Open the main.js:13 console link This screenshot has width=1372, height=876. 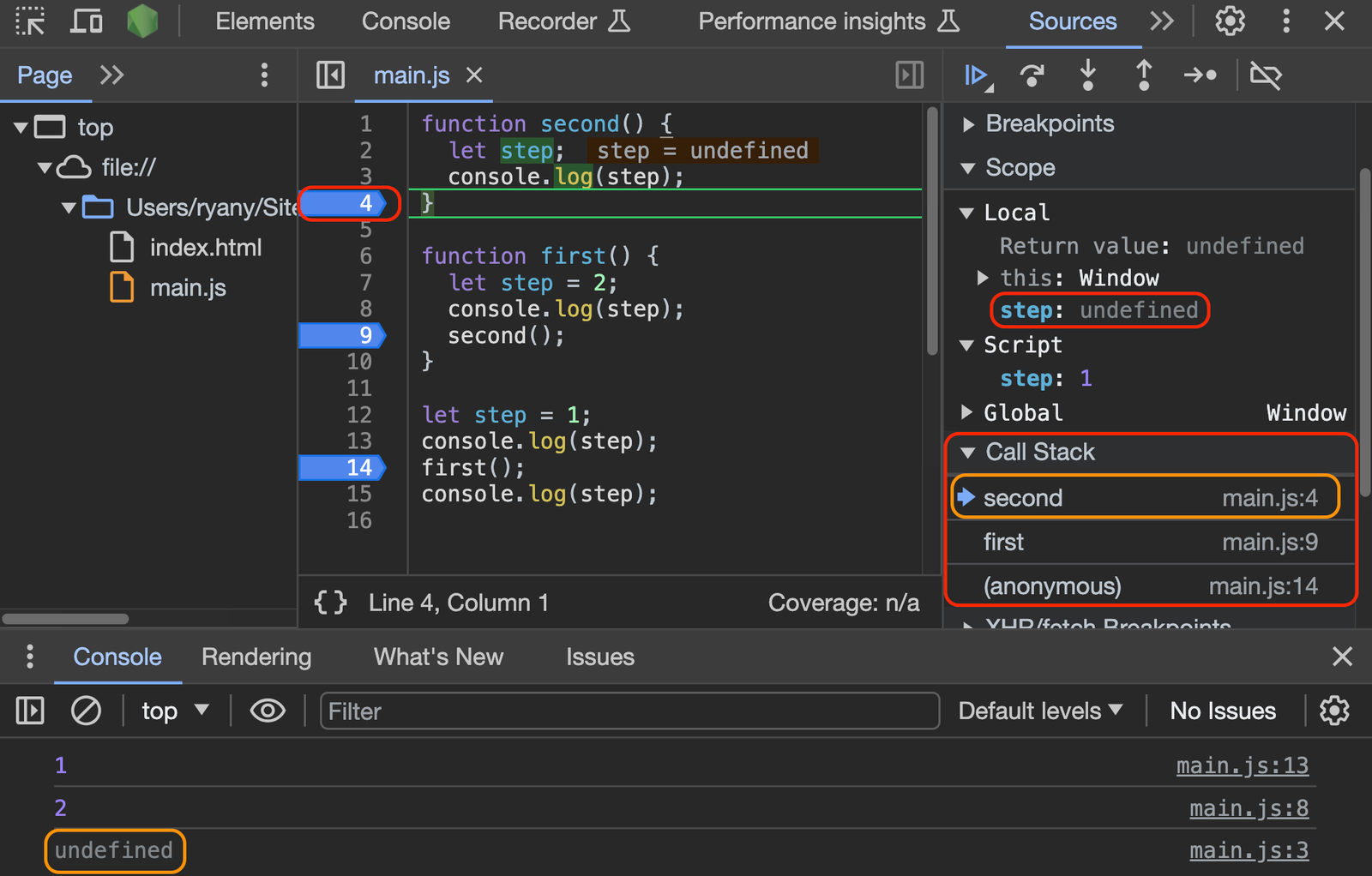tap(1243, 765)
